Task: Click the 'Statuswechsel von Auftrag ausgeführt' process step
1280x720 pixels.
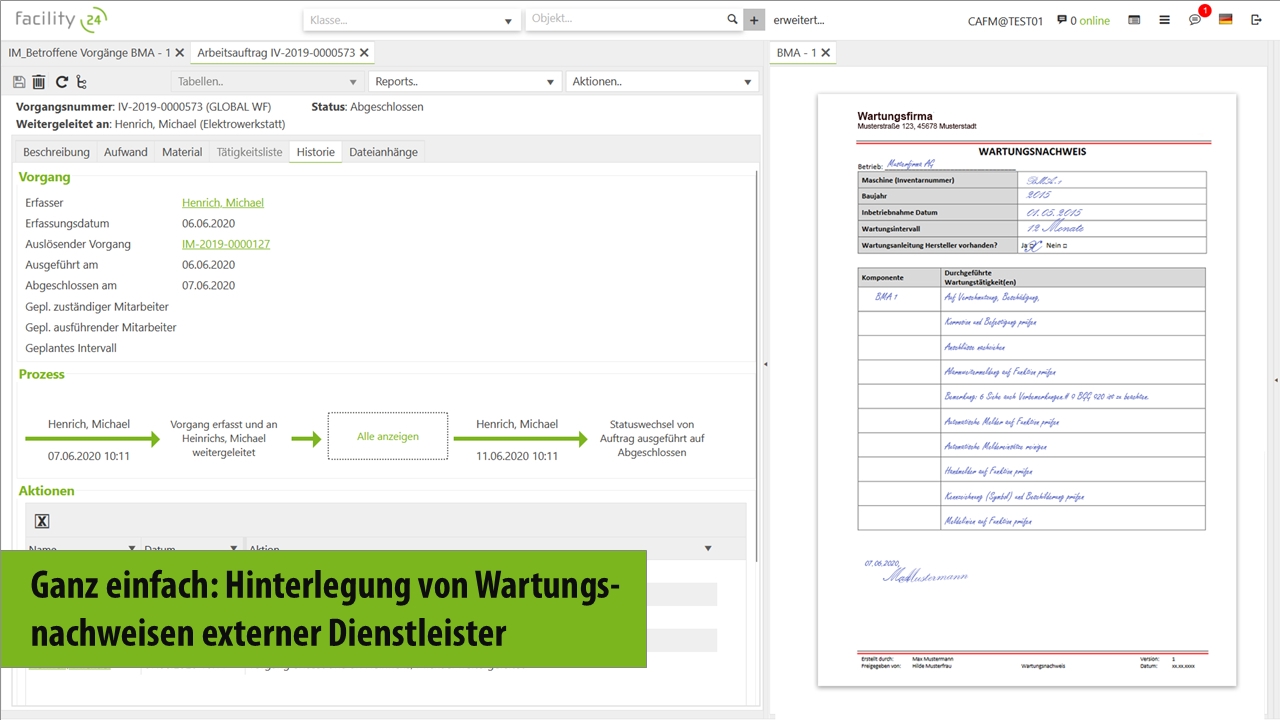Action: click(653, 438)
